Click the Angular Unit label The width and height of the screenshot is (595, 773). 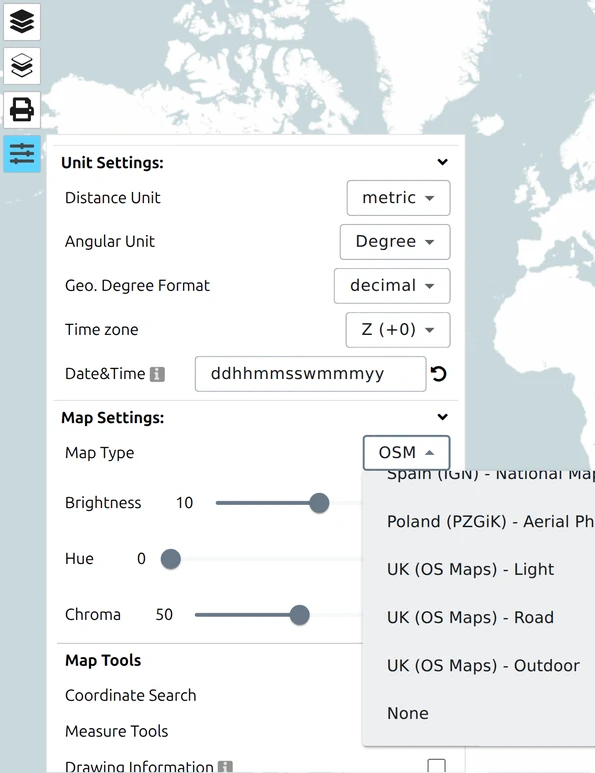click(x=109, y=242)
